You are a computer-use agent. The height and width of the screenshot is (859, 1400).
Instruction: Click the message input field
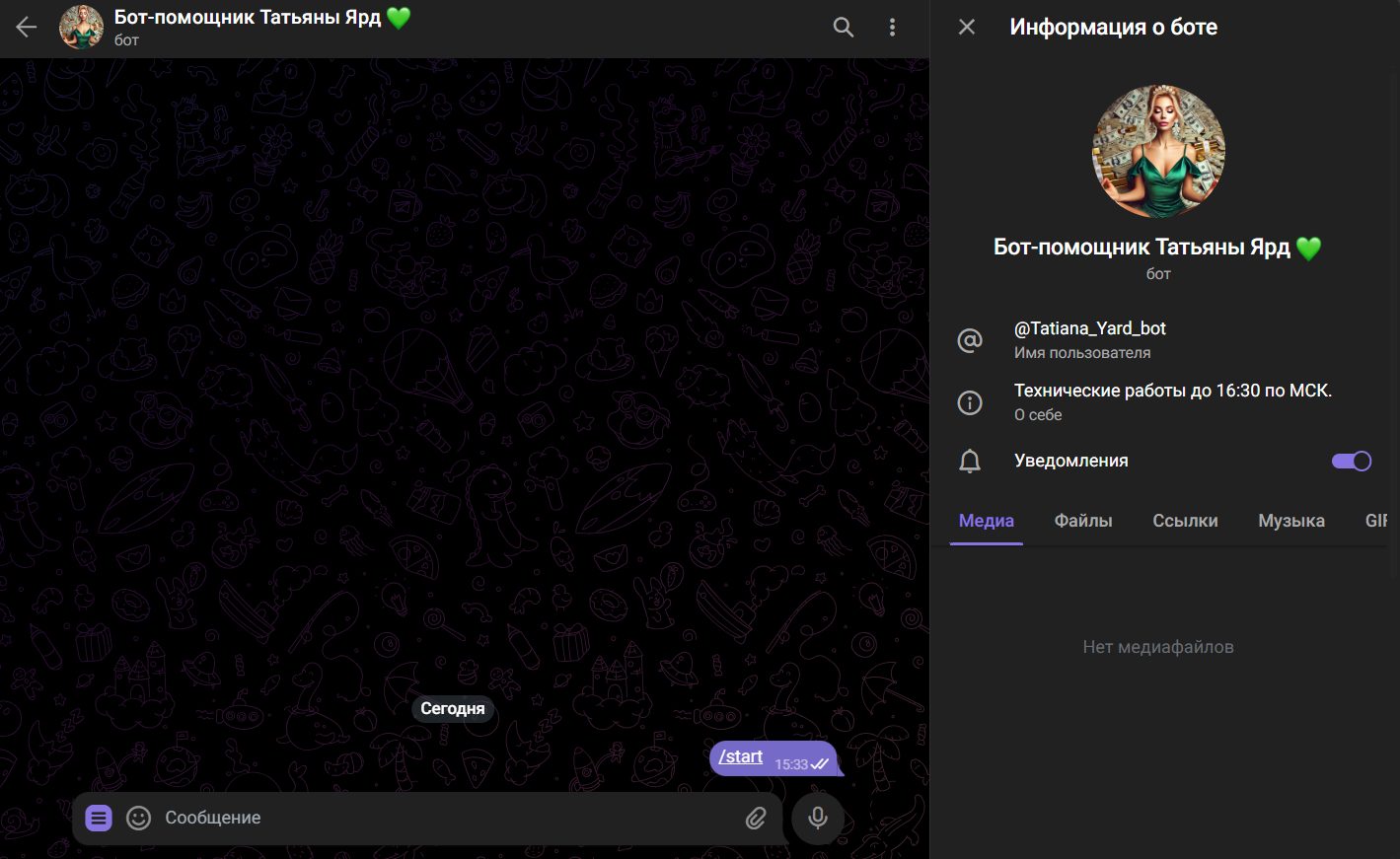tap(444, 818)
